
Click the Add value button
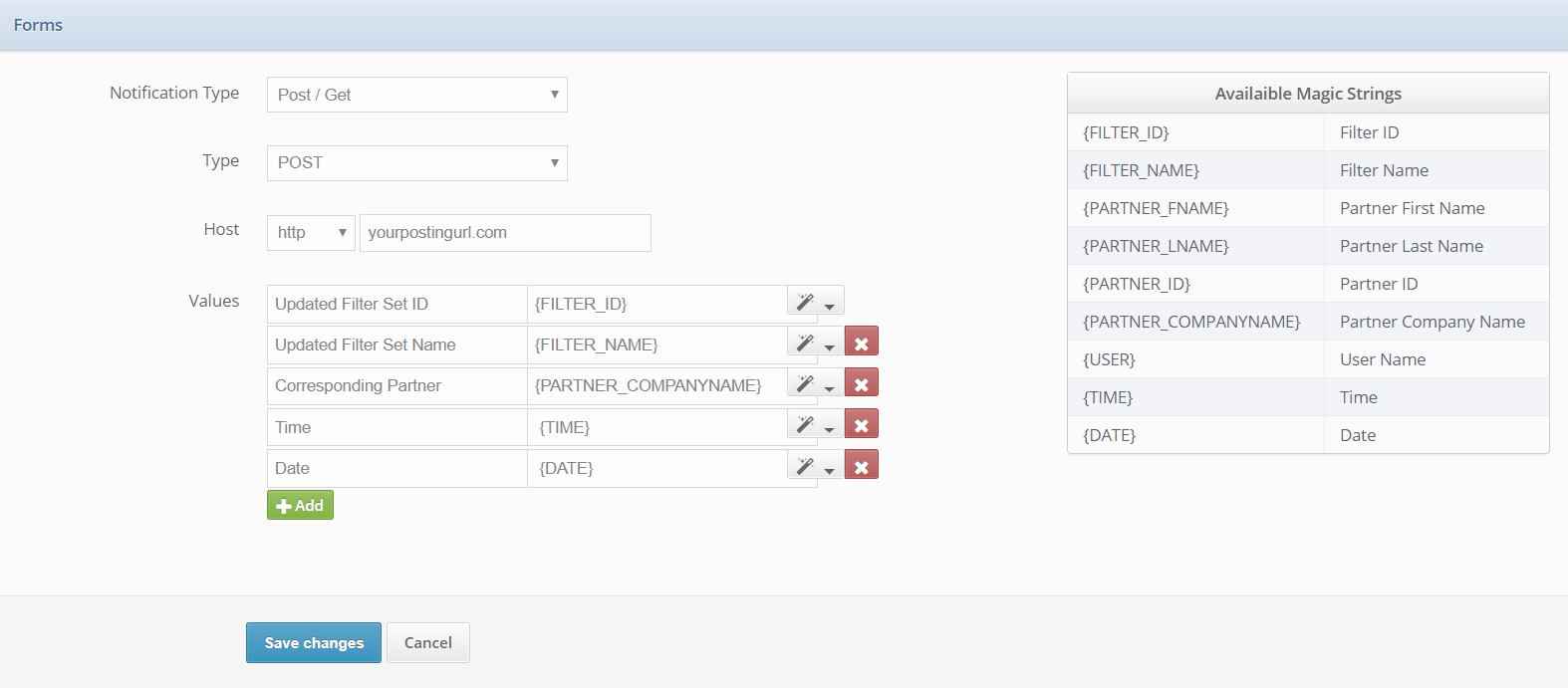point(300,505)
